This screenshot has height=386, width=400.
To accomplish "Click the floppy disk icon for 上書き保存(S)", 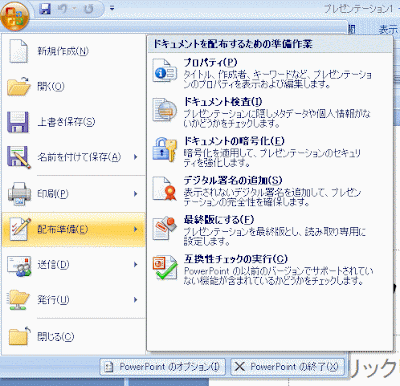I will point(18,122).
